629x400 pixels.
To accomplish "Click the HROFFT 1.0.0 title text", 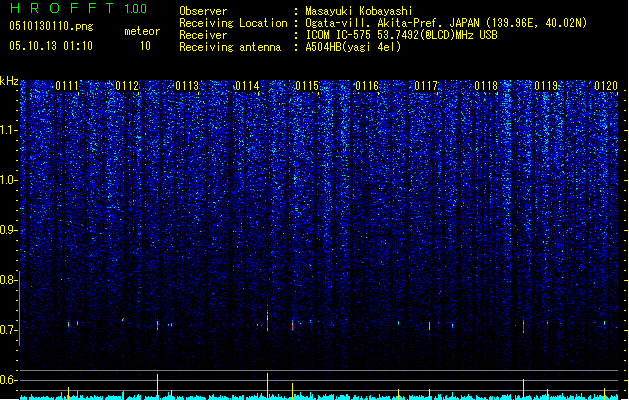I will click(x=79, y=8).
